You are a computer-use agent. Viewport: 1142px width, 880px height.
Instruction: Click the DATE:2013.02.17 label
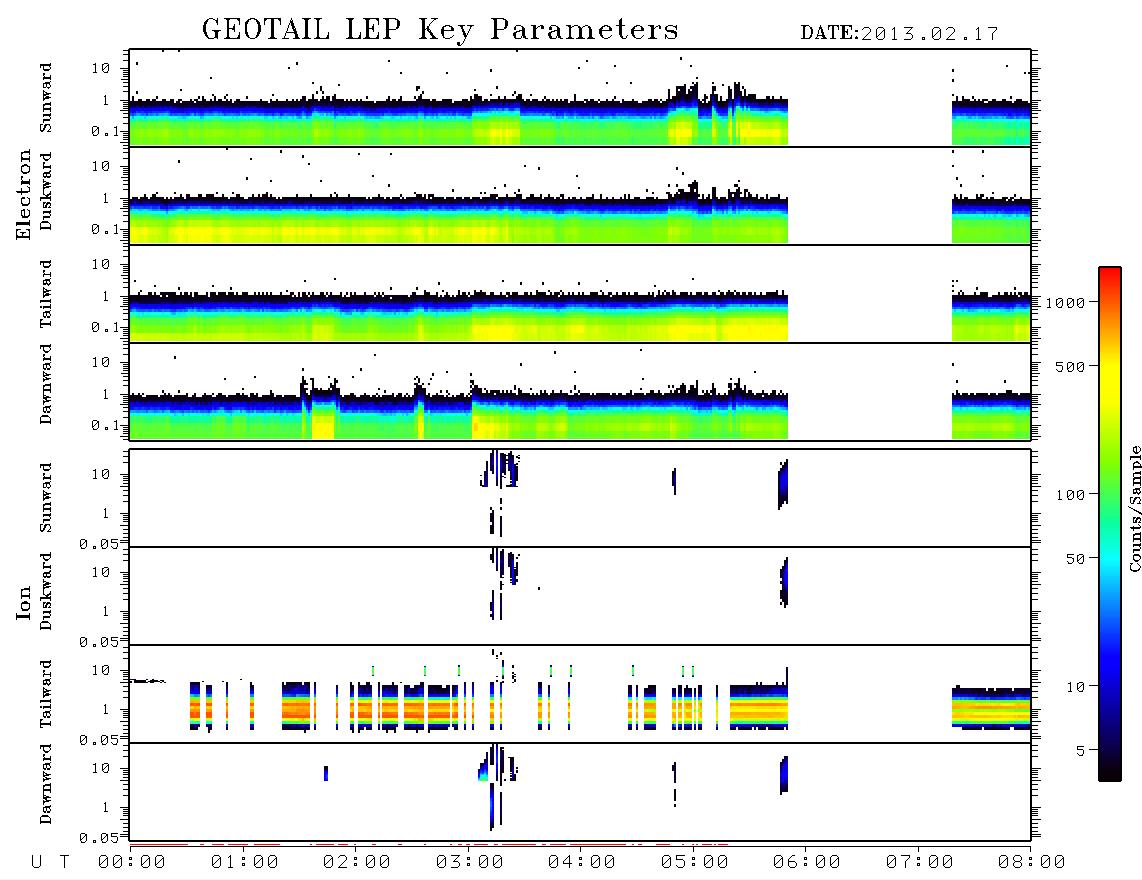(899, 34)
